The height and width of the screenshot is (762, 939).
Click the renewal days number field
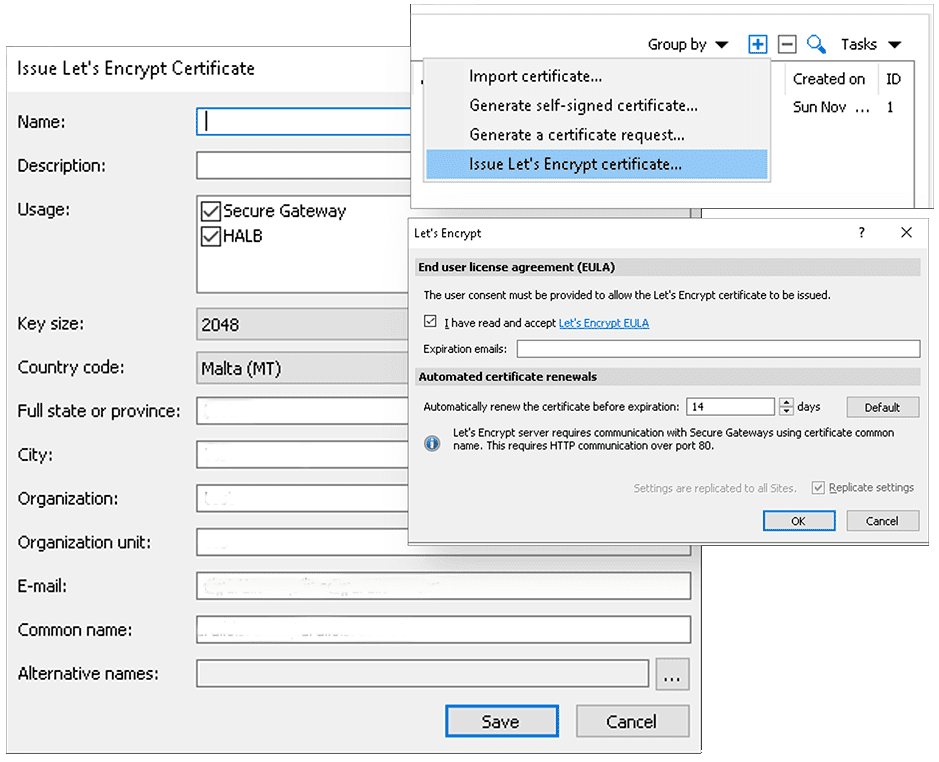click(x=730, y=407)
